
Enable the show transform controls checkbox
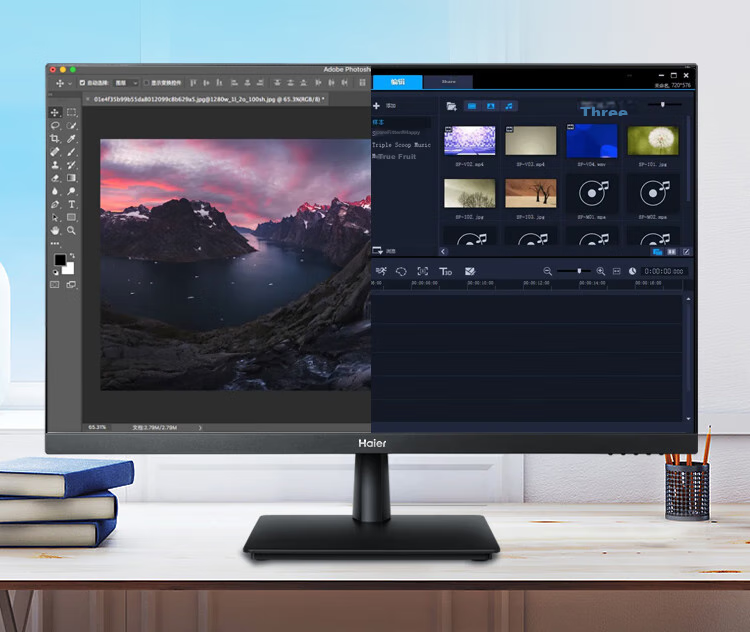tap(146, 83)
